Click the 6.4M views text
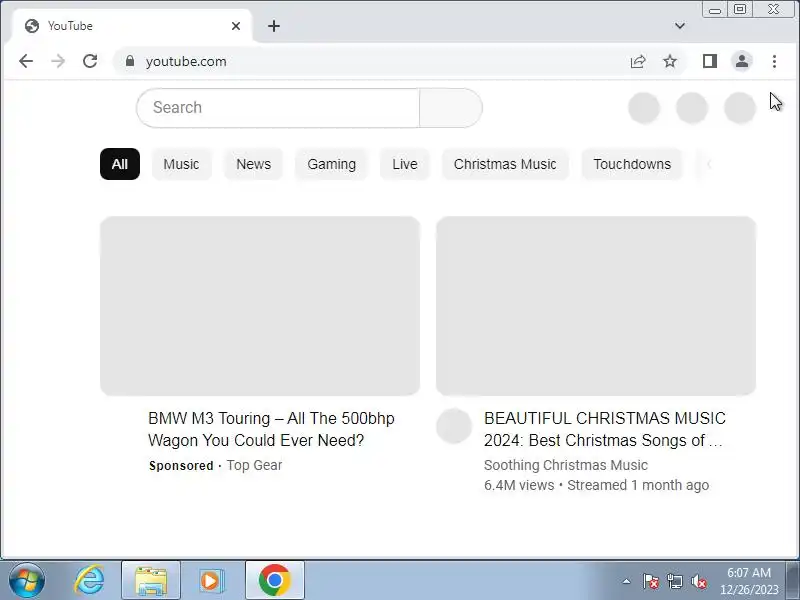The width and height of the screenshot is (800, 600). (x=519, y=485)
